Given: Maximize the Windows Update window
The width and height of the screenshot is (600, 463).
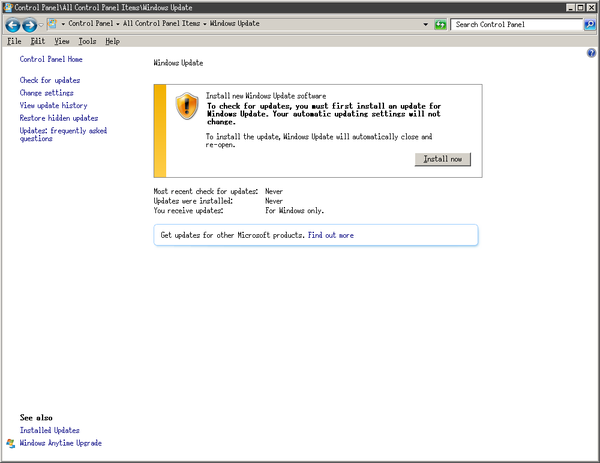Looking at the screenshot, I should click(580, 7).
